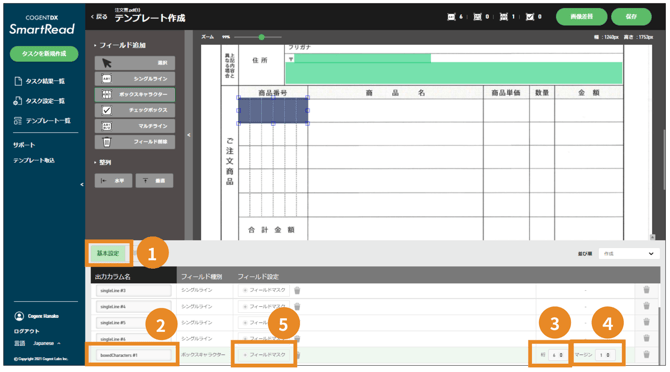
Task: Edit the boxedCharacters #1 column name field
Action: coord(133,355)
